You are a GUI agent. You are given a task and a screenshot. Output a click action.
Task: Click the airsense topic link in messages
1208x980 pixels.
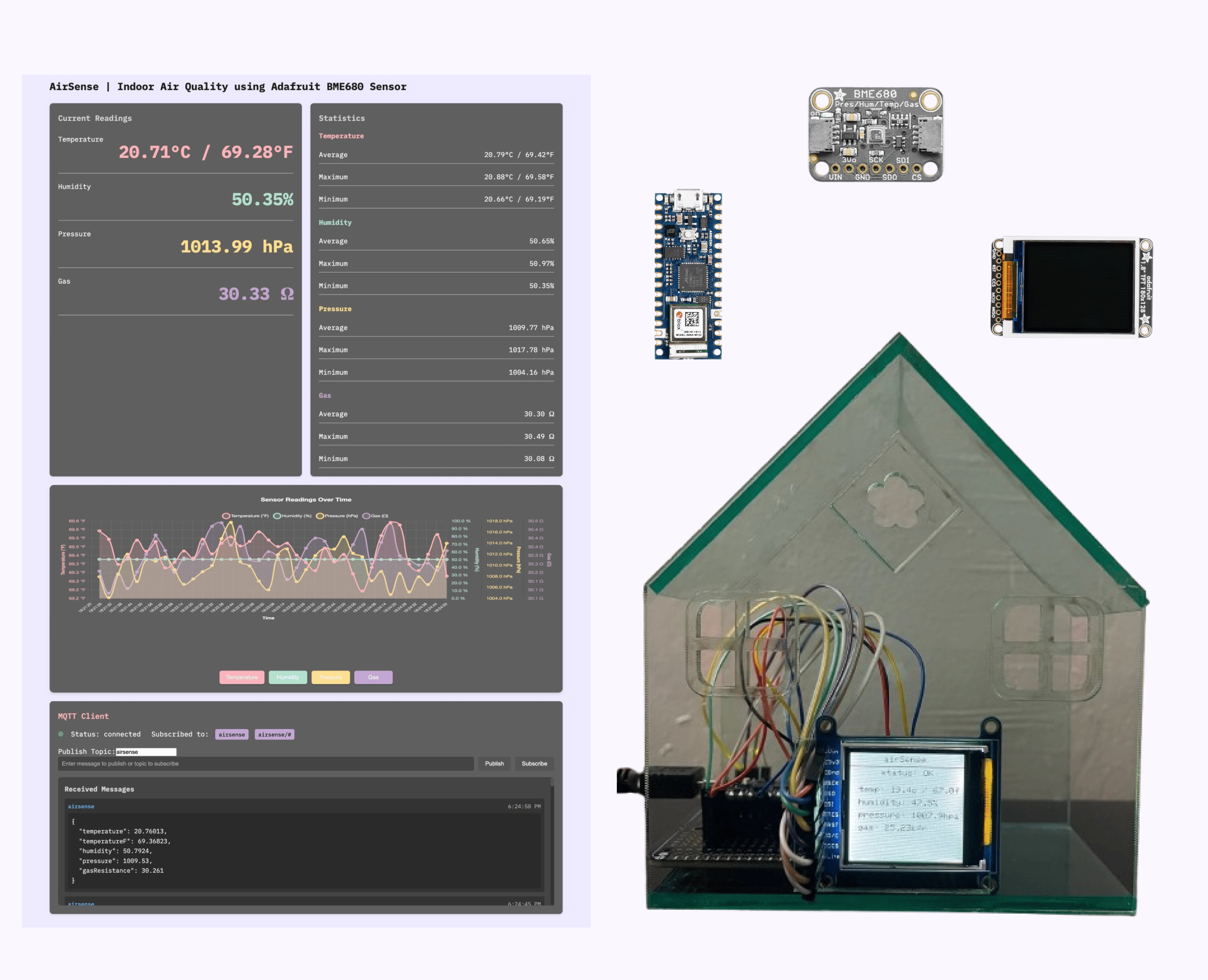[81, 806]
